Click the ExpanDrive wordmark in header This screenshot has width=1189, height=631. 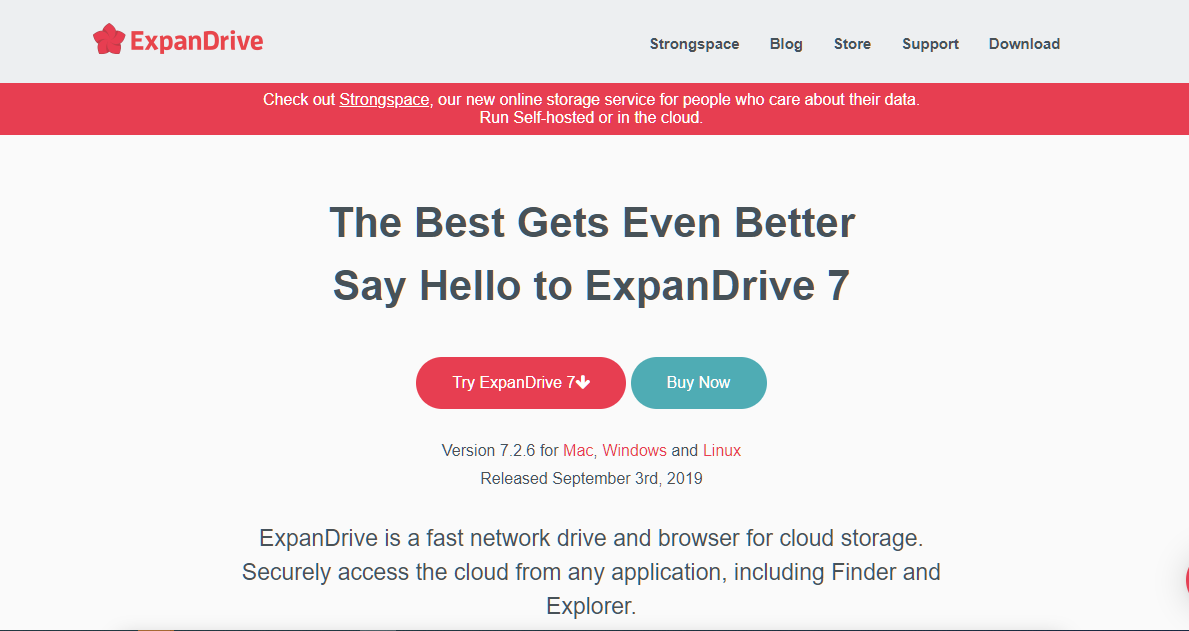tap(196, 40)
